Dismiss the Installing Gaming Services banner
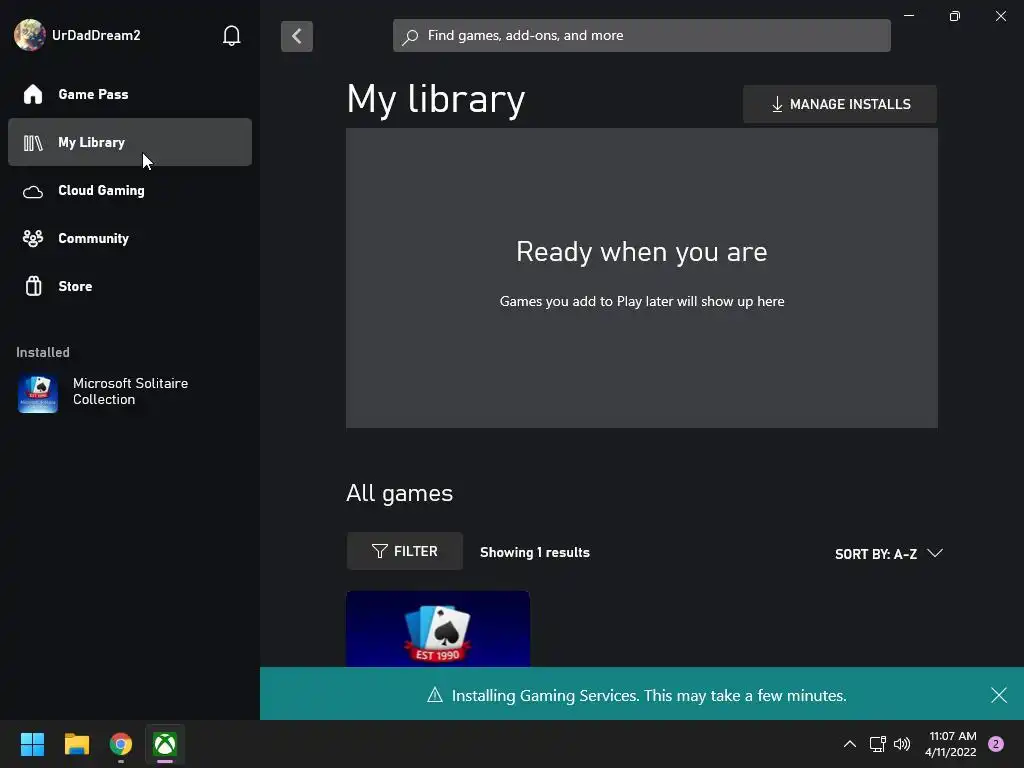1024x768 pixels. pyautogui.click(x=999, y=695)
